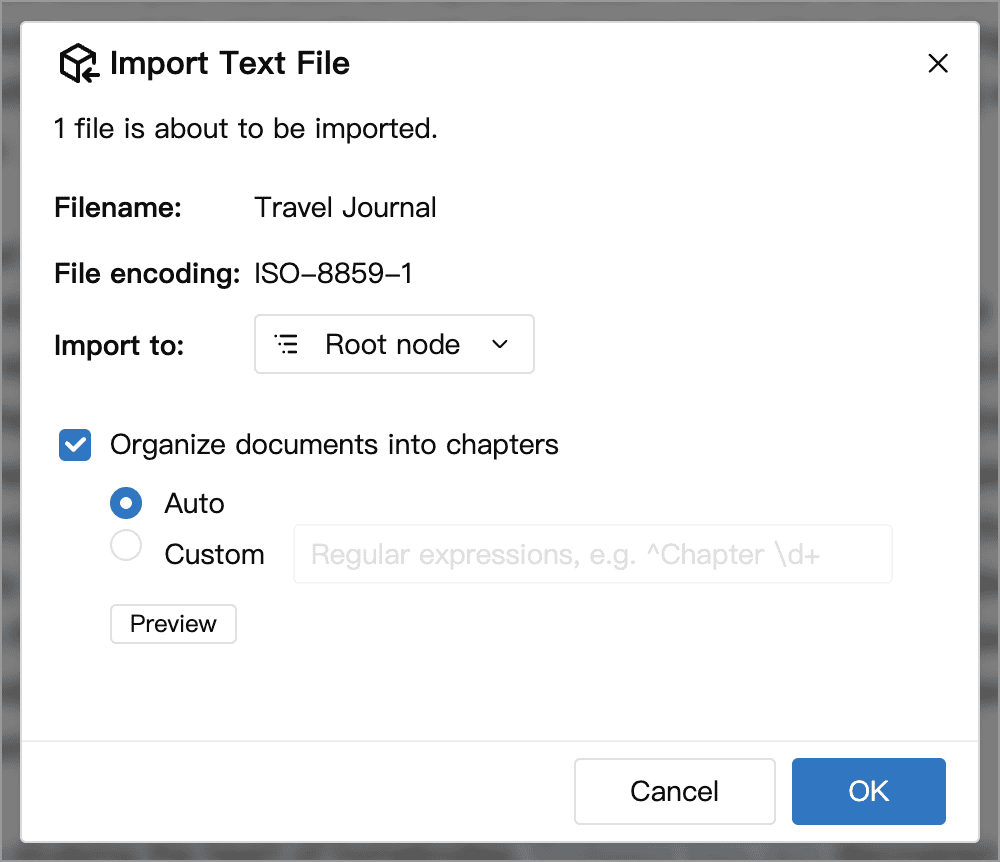Screen dimensions: 1000x862
Task: Click the Cancel button
Action: [675, 791]
